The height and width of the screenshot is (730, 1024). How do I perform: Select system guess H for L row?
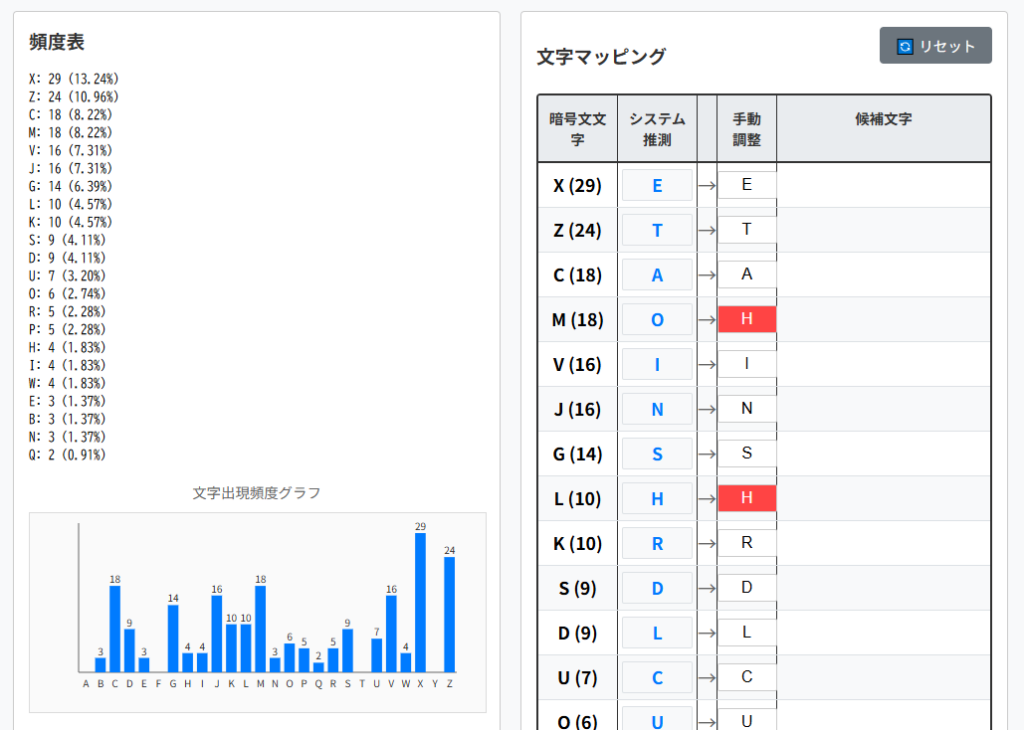pos(657,499)
